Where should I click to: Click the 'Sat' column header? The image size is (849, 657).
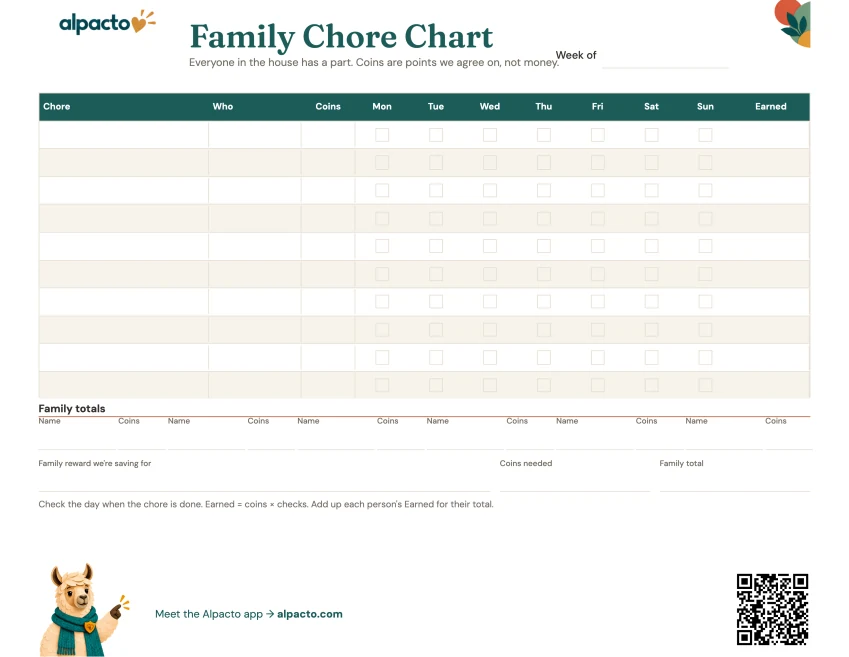point(651,106)
